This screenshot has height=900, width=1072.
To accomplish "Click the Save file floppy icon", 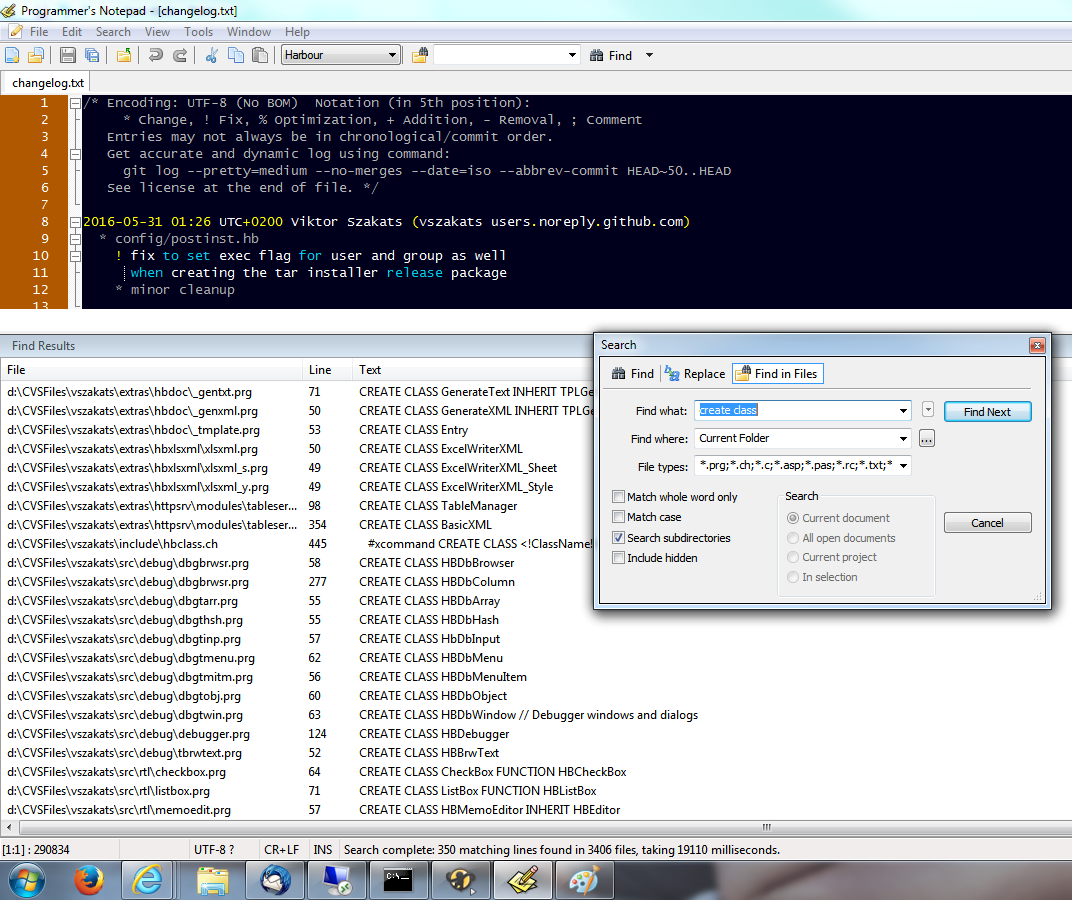I will tap(68, 56).
